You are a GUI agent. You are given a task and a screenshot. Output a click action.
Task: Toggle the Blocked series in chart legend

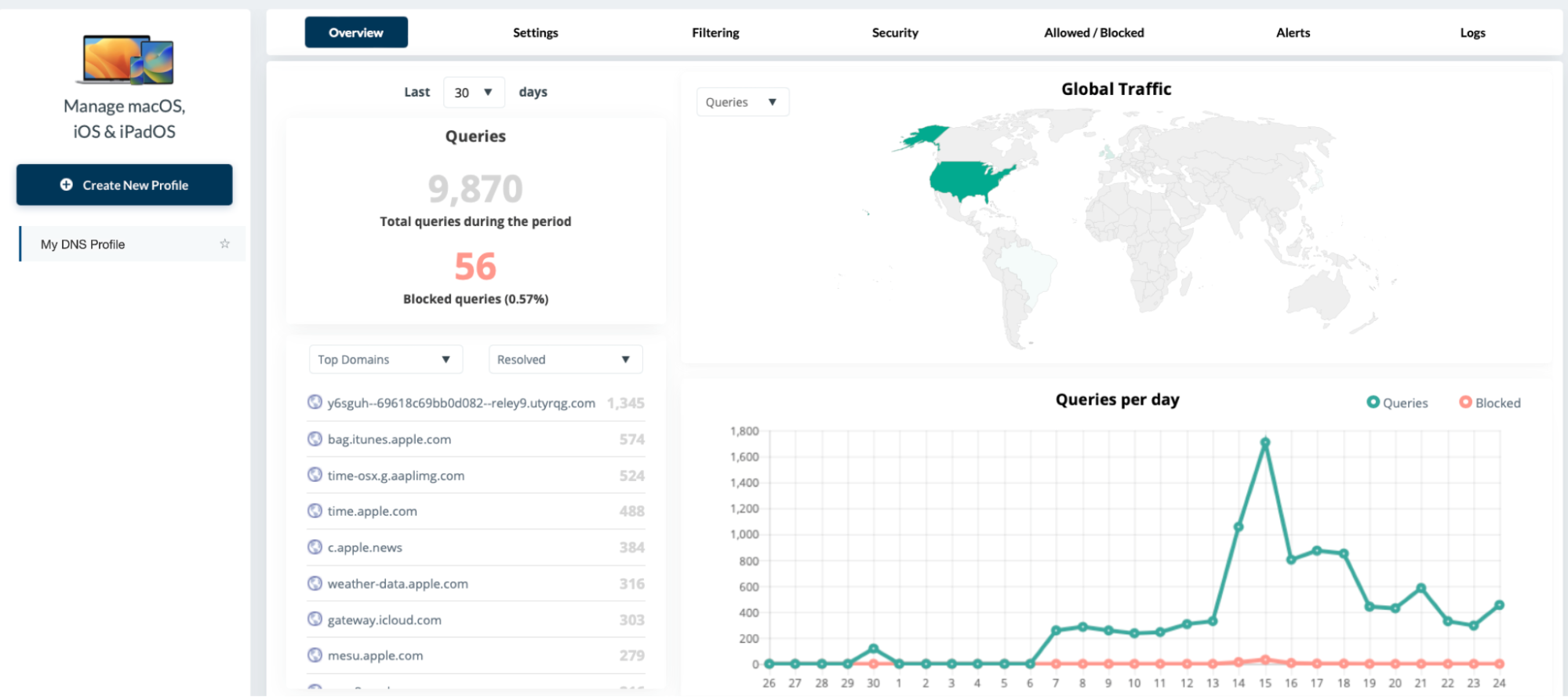pos(1490,403)
